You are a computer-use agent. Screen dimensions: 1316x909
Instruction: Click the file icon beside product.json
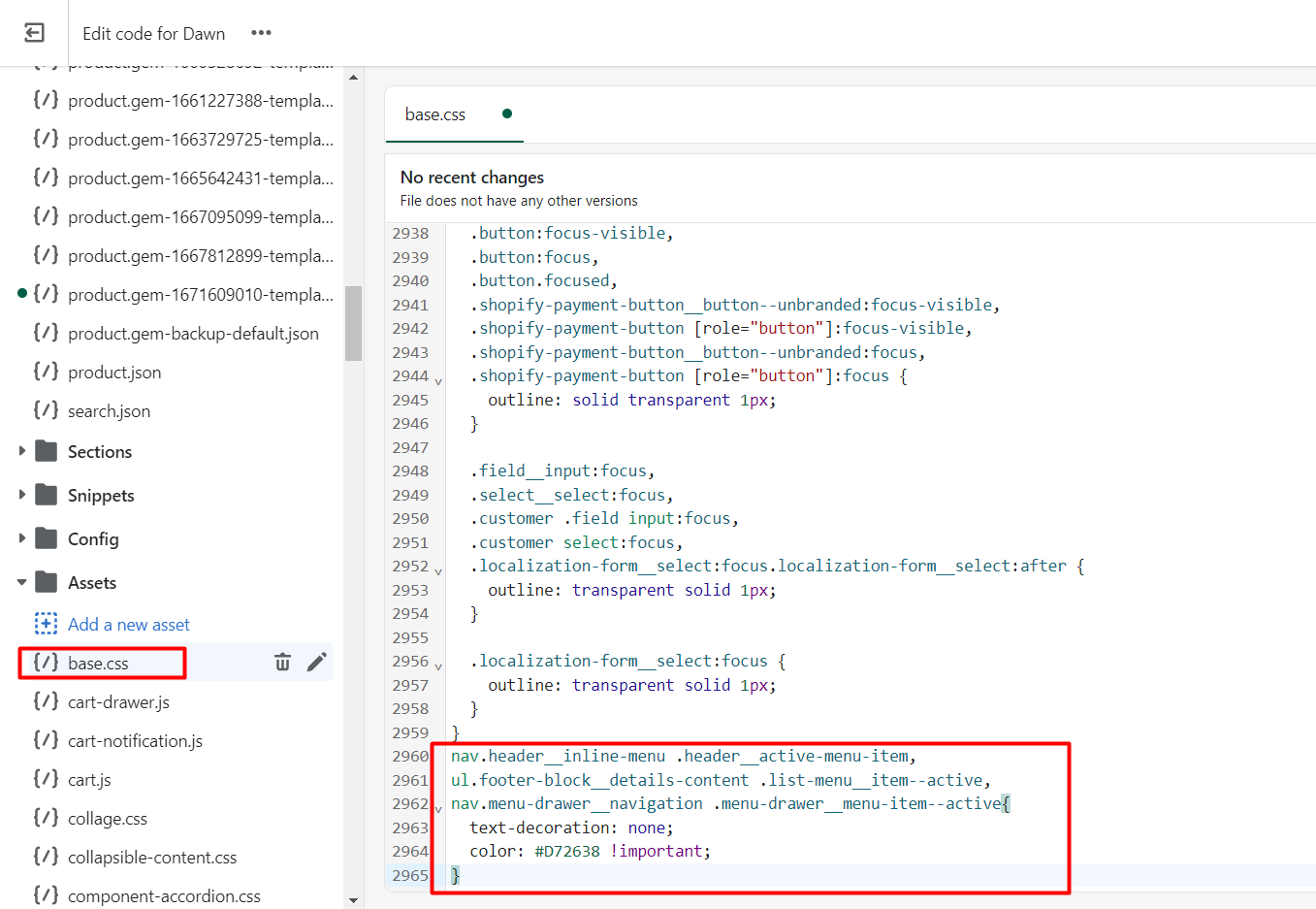coord(46,371)
